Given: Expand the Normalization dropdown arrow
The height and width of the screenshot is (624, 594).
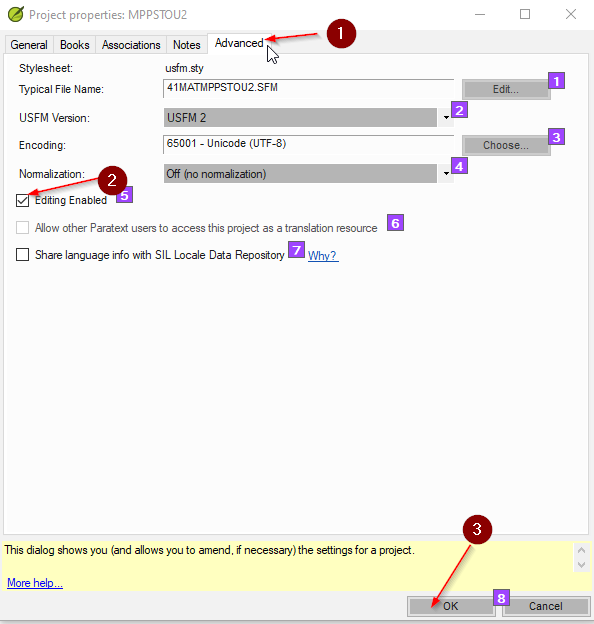Looking at the screenshot, I should pos(446,174).
